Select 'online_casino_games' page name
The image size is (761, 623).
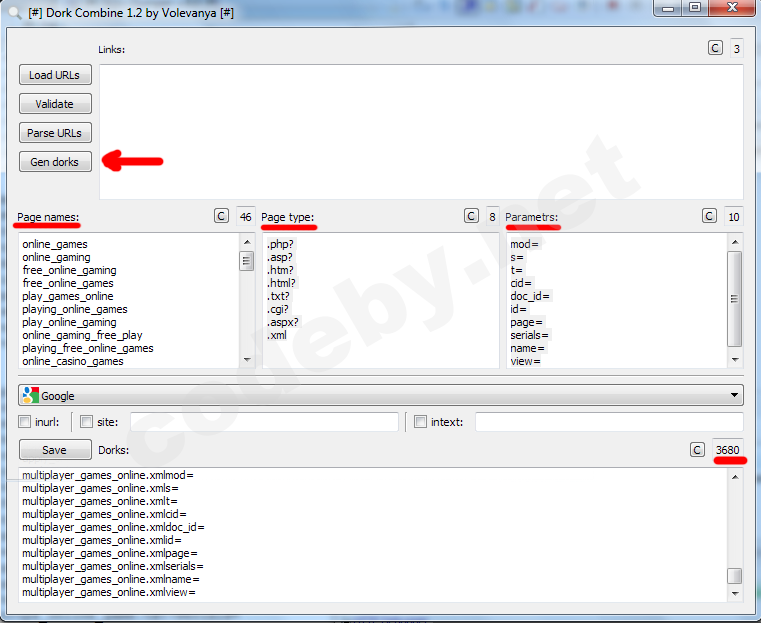[x=73, y=361]
